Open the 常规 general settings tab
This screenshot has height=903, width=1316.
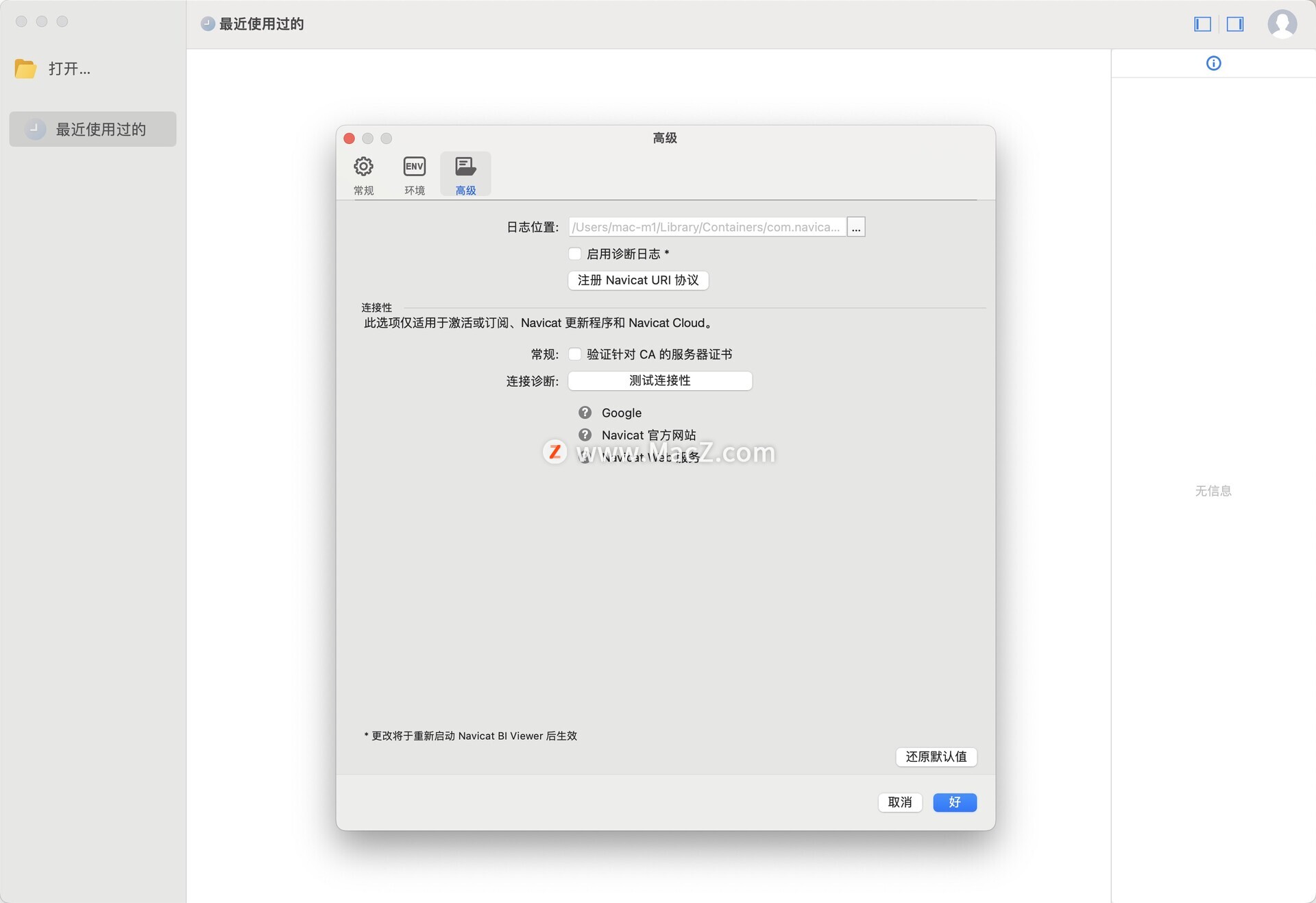tap(363, 175)
